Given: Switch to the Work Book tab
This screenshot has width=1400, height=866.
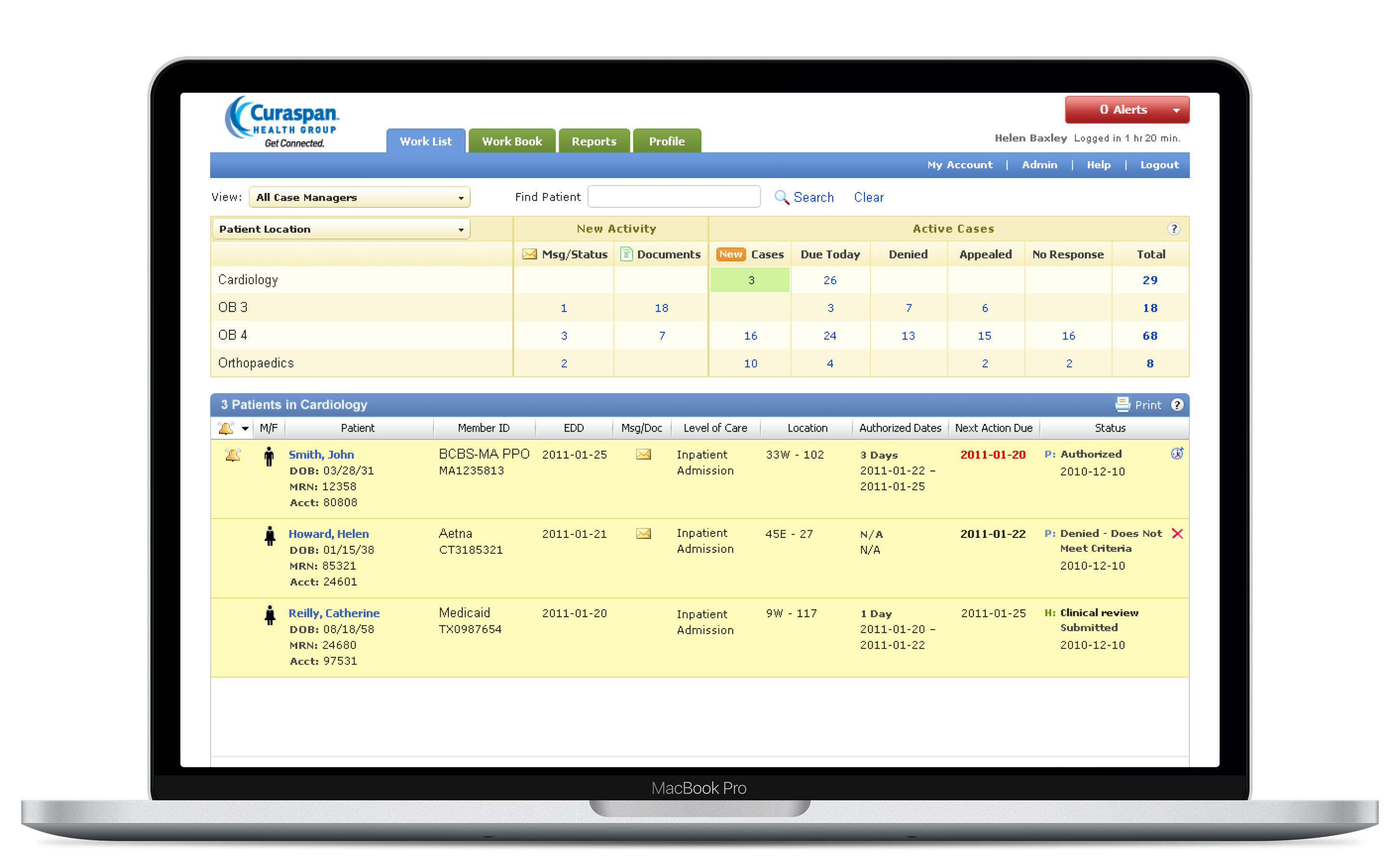Looking at the screenshot, I should pos(511,141).
